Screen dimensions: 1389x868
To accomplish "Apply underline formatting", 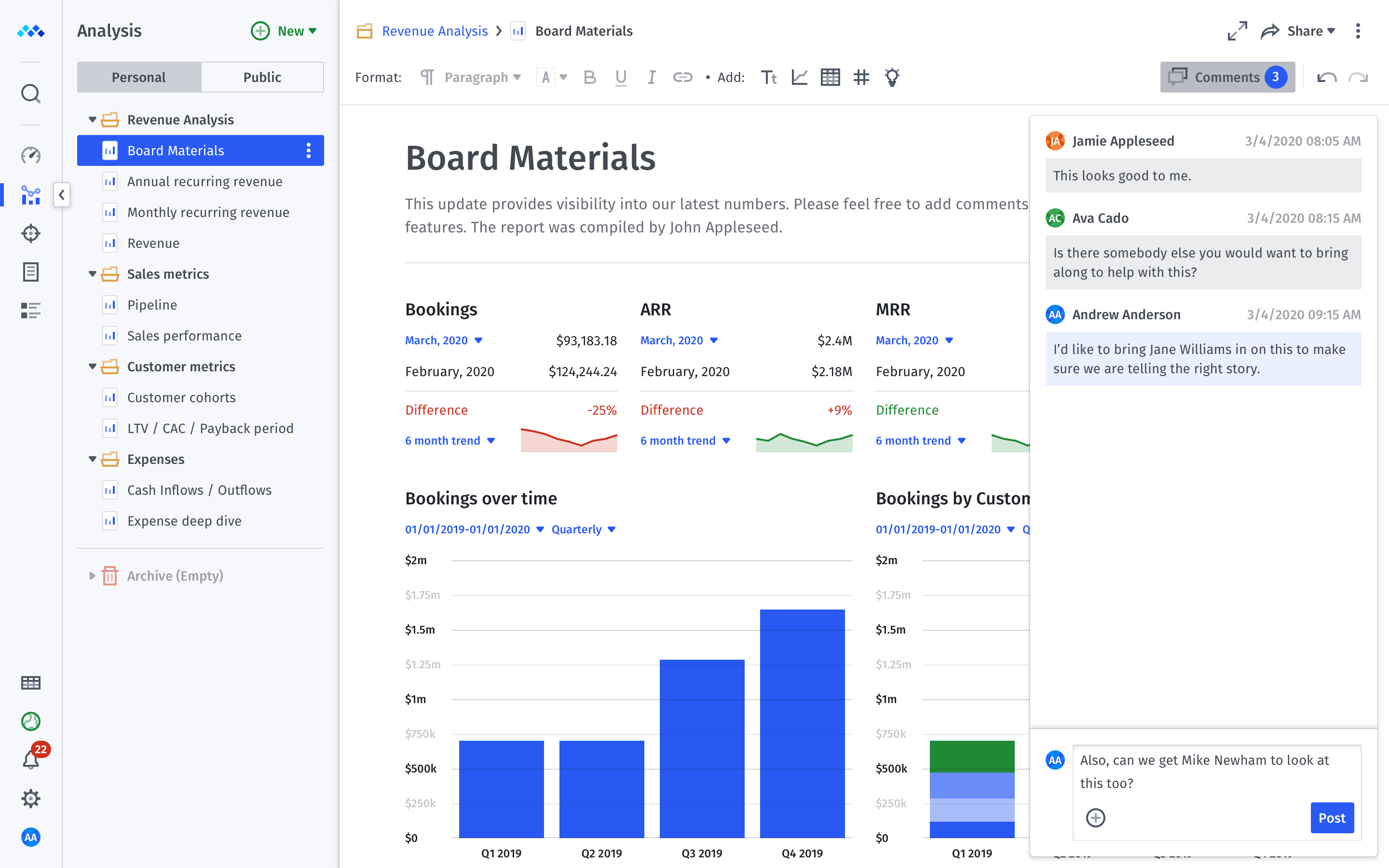I will click(x=620, y=77).
